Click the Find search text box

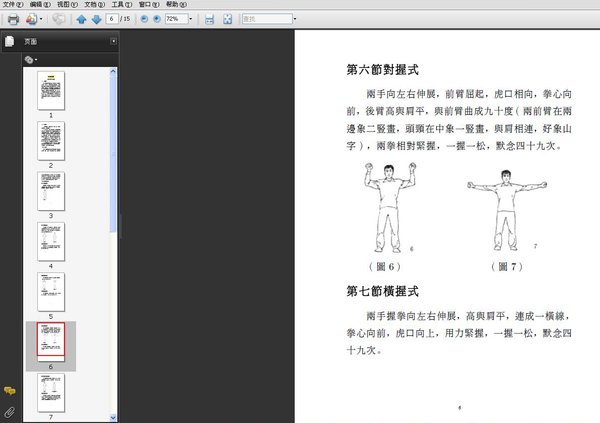tap(267, 19)
